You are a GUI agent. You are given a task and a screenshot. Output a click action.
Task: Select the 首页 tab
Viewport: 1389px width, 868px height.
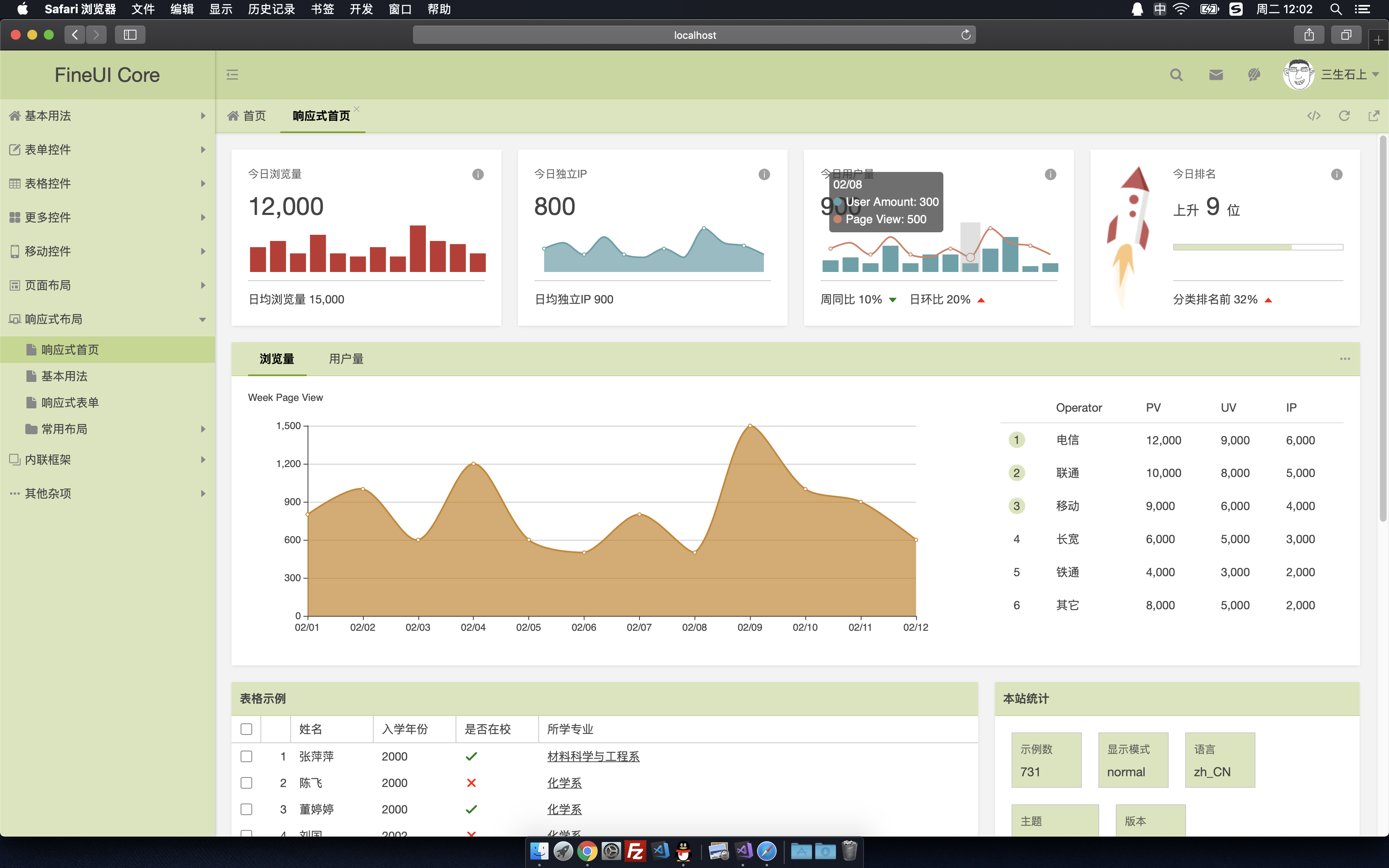coord(247,116)
